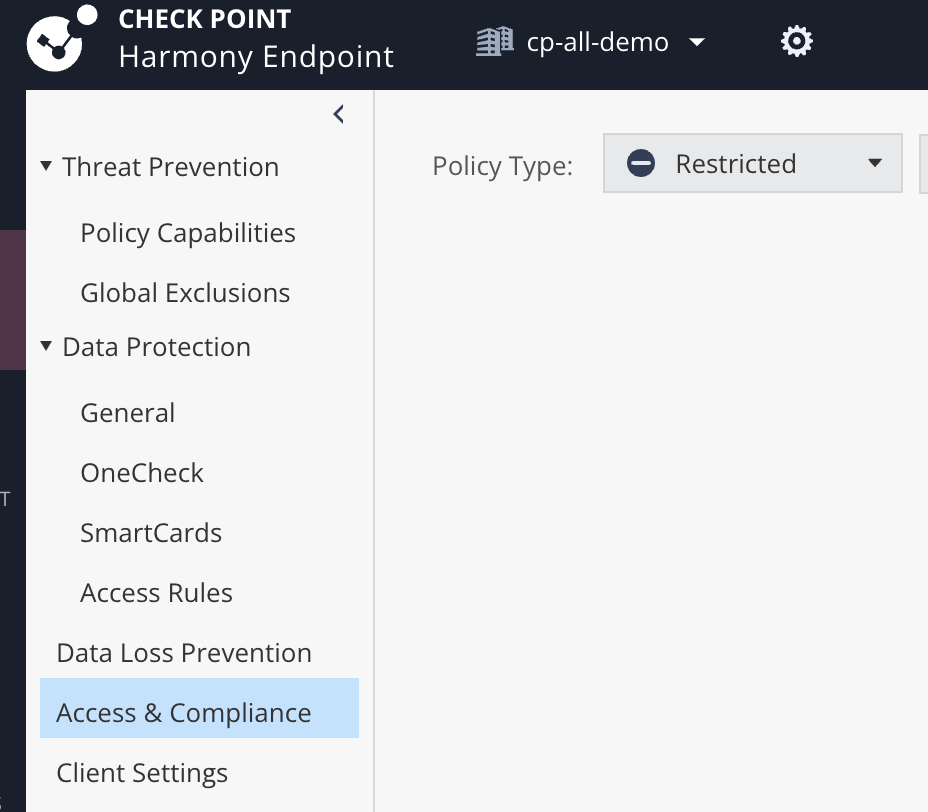
Task: Go to Data Loss Prevention
Action: point(184,652)
